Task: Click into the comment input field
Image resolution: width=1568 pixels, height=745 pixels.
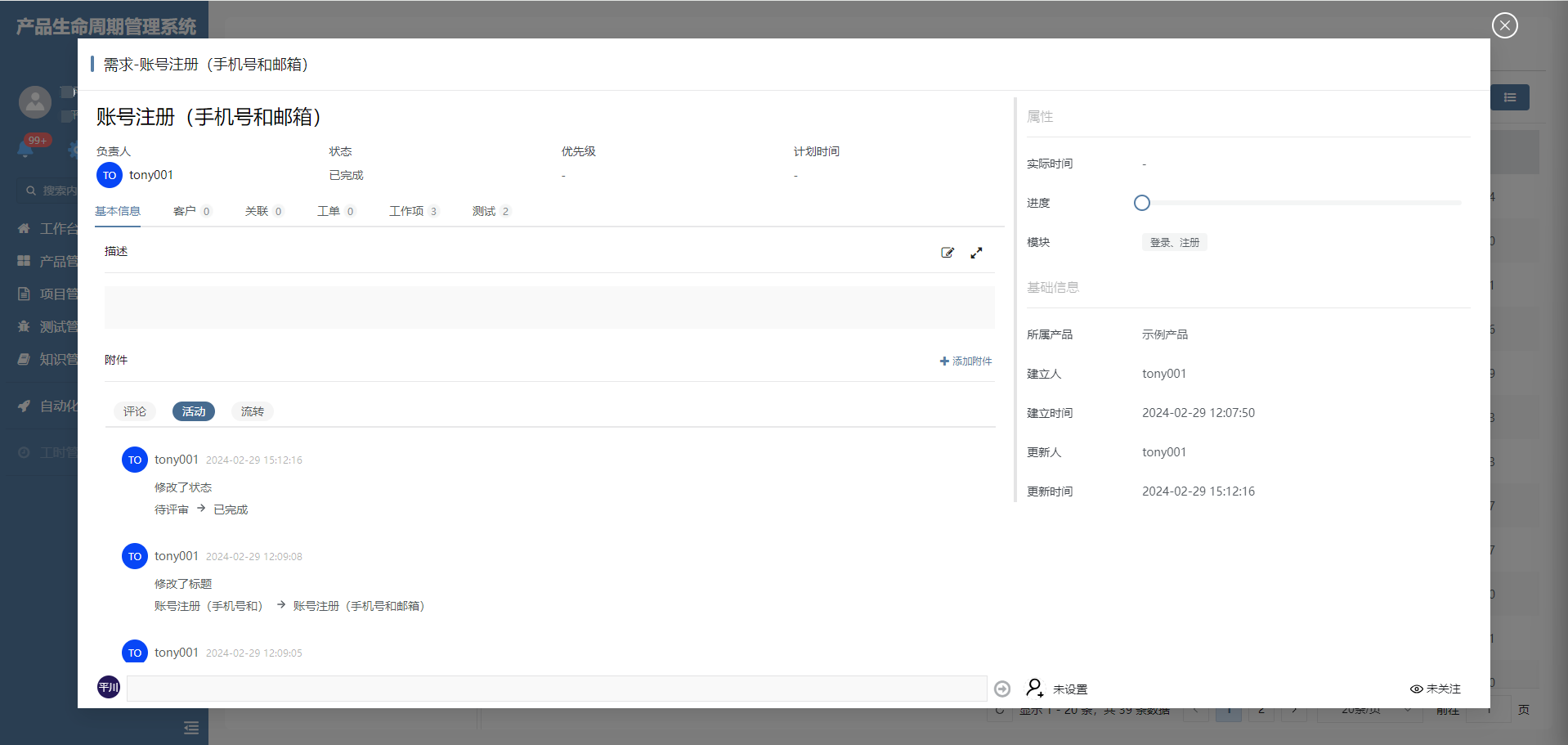Action: coord(557,689)
